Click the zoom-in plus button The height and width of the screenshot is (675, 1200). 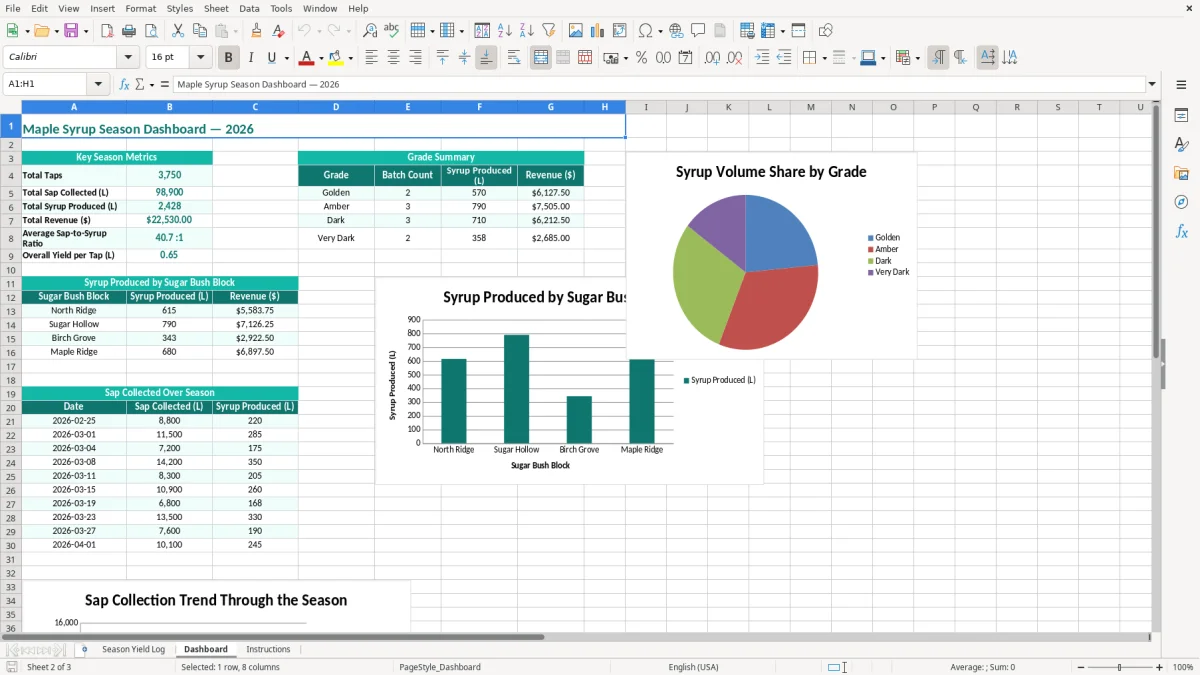1159,667
